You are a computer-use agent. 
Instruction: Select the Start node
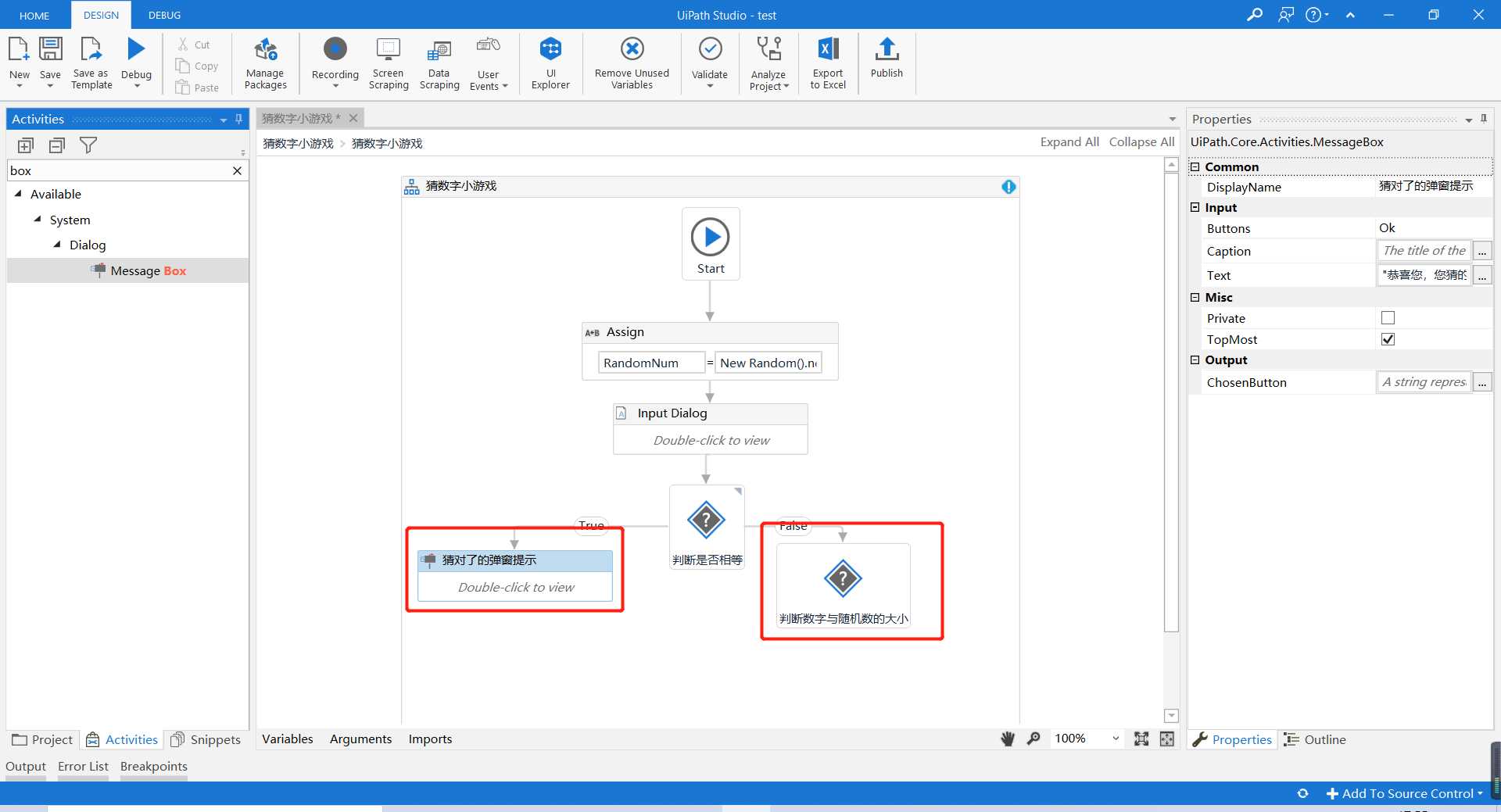[x=711, y=244]
